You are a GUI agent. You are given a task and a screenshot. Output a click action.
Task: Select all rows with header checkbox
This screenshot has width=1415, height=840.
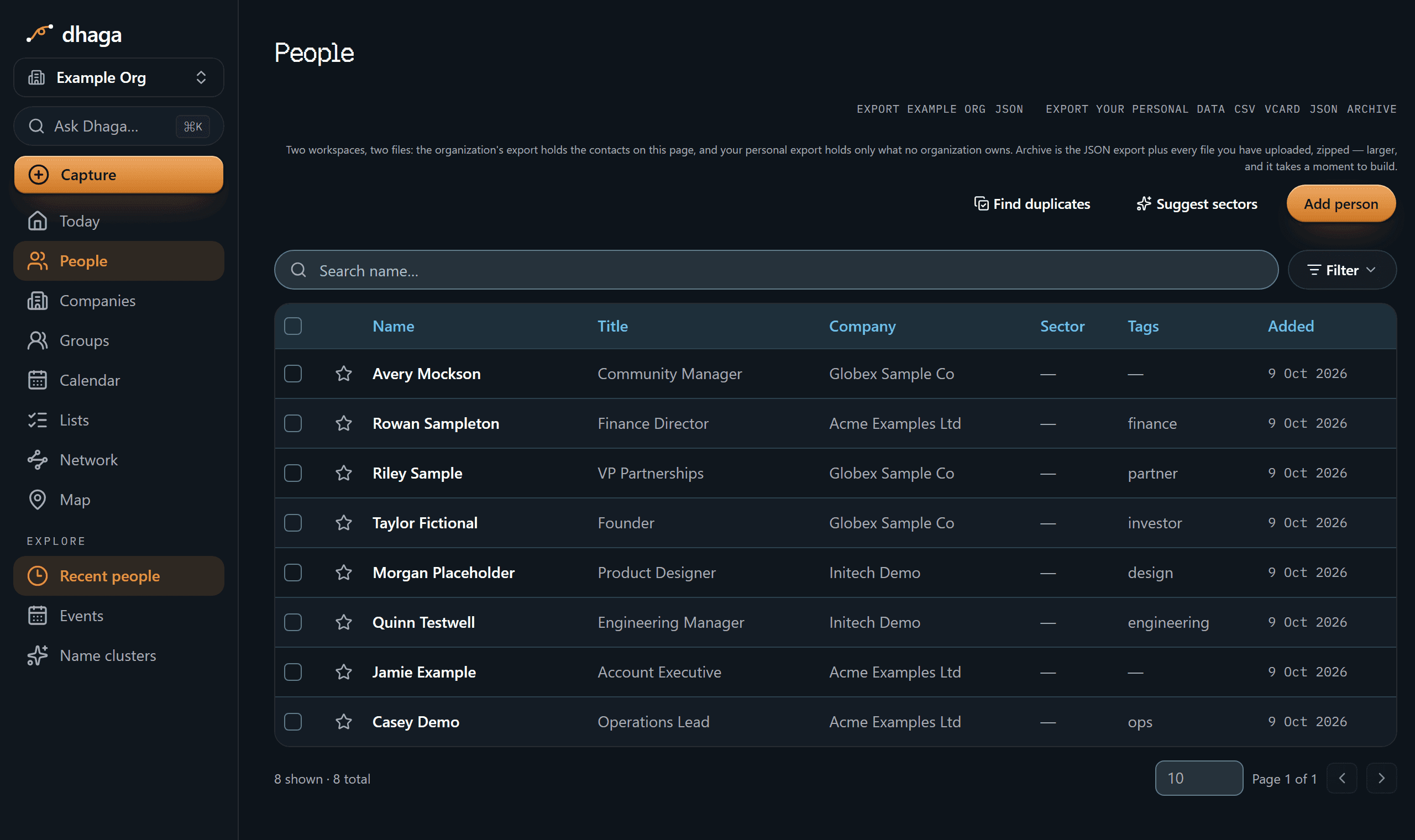[x=292, y=326]
